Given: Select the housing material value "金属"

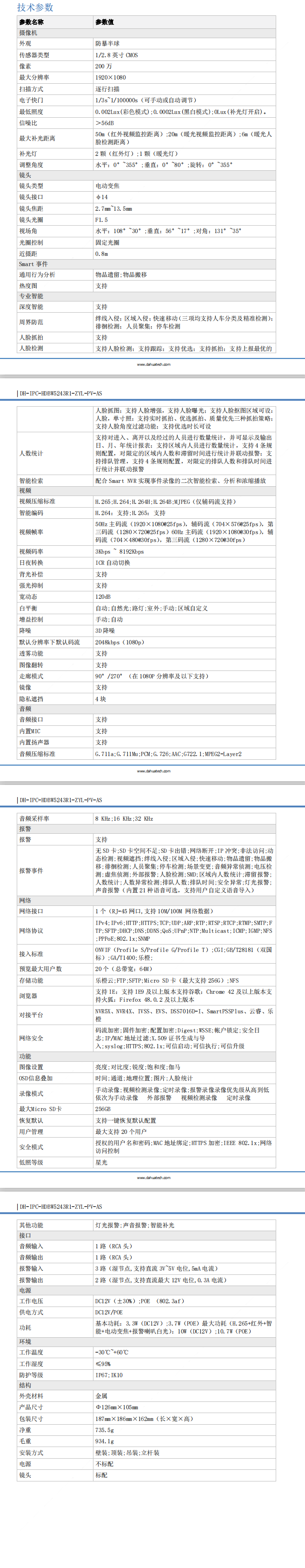Looking at the screenshot, I should click(101, 1396).
